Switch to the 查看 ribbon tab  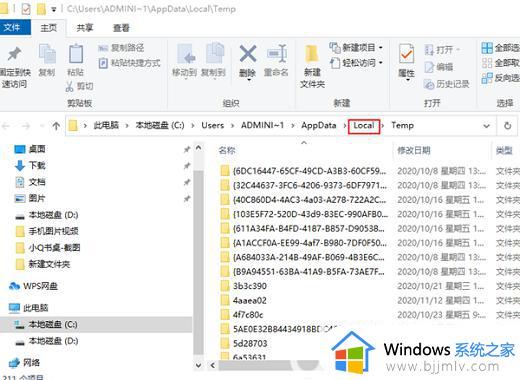[121, 28]
